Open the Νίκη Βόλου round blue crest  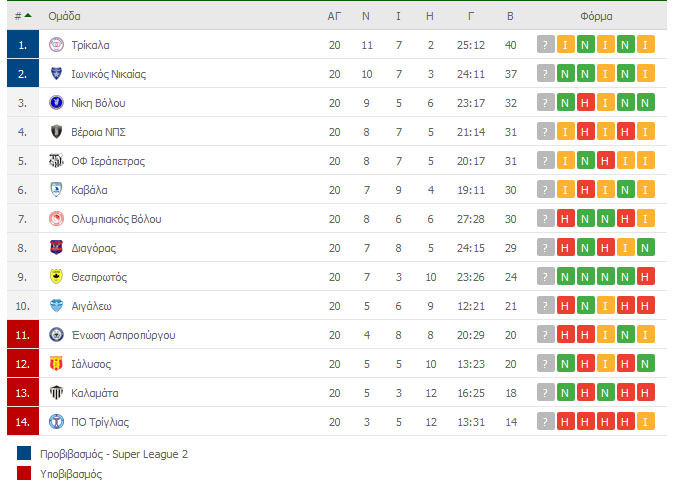coord(56,103)
